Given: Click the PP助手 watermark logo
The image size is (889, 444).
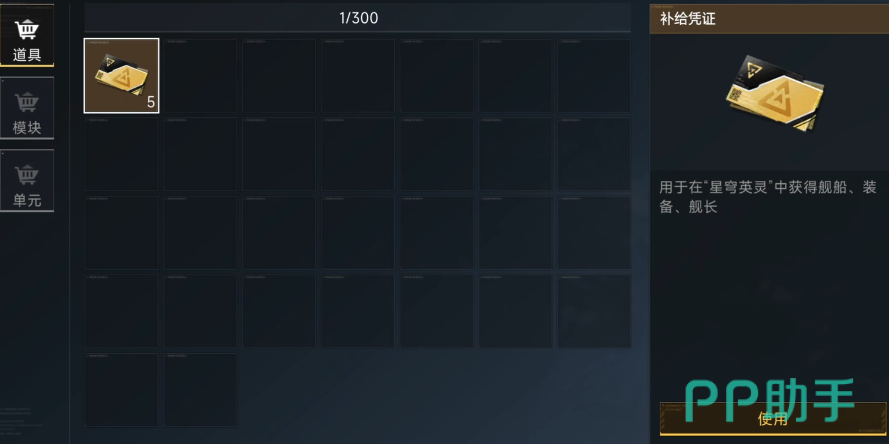Looking at the screenshot, I should [x=769, y=400].
